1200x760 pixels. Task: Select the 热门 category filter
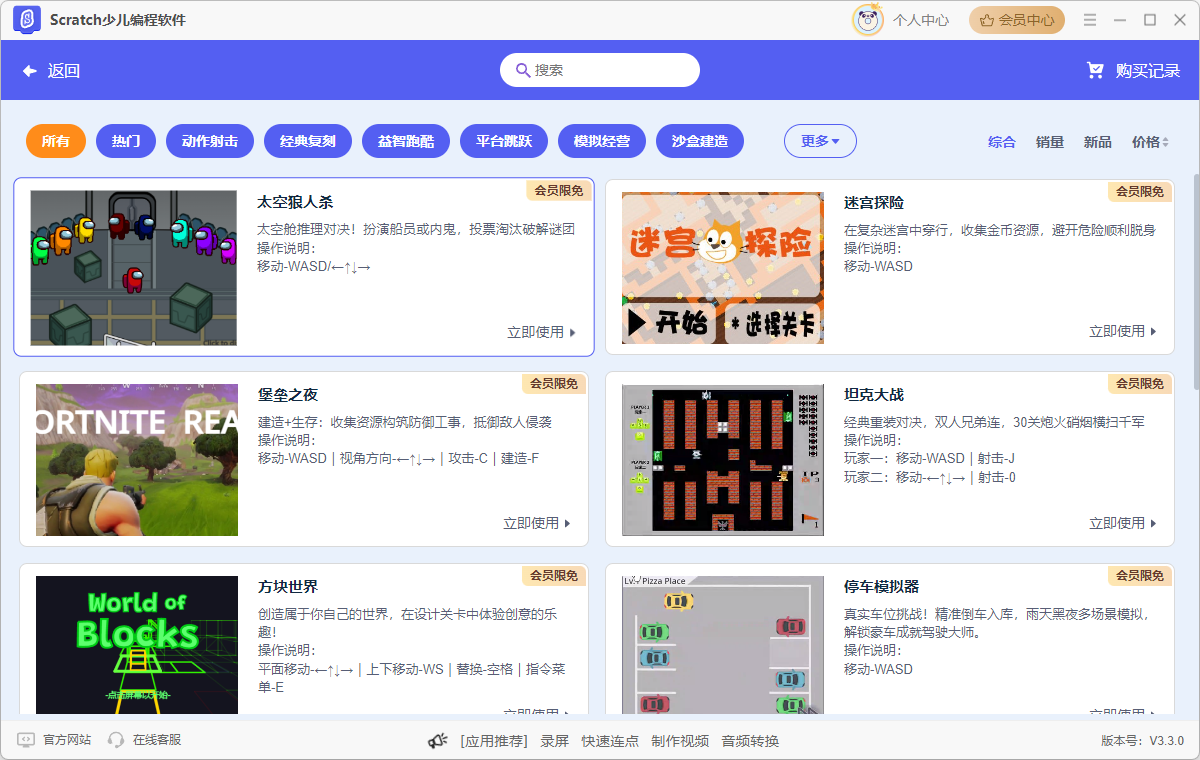(126, 141)
